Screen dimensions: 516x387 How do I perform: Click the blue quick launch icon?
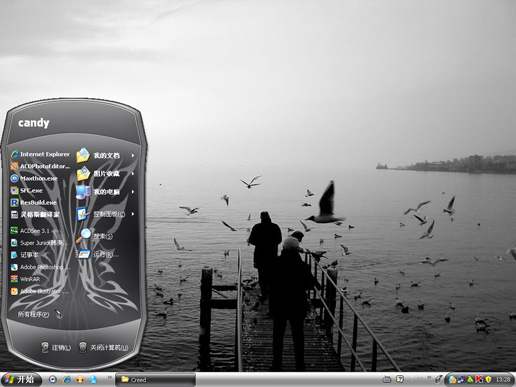(94, 379)
